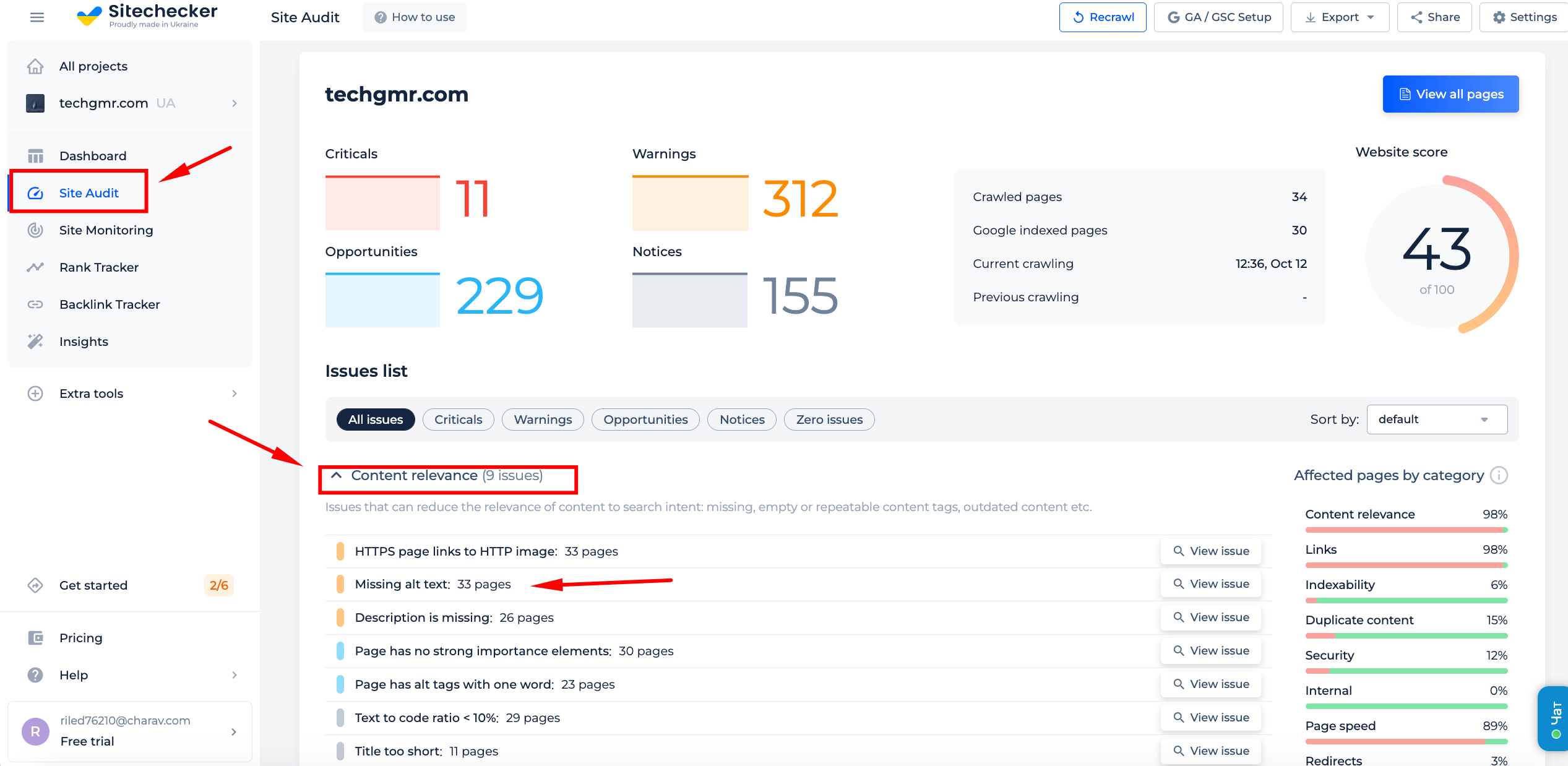Open Settings
1568x766 pixels.
click(x=1523, y=17)
